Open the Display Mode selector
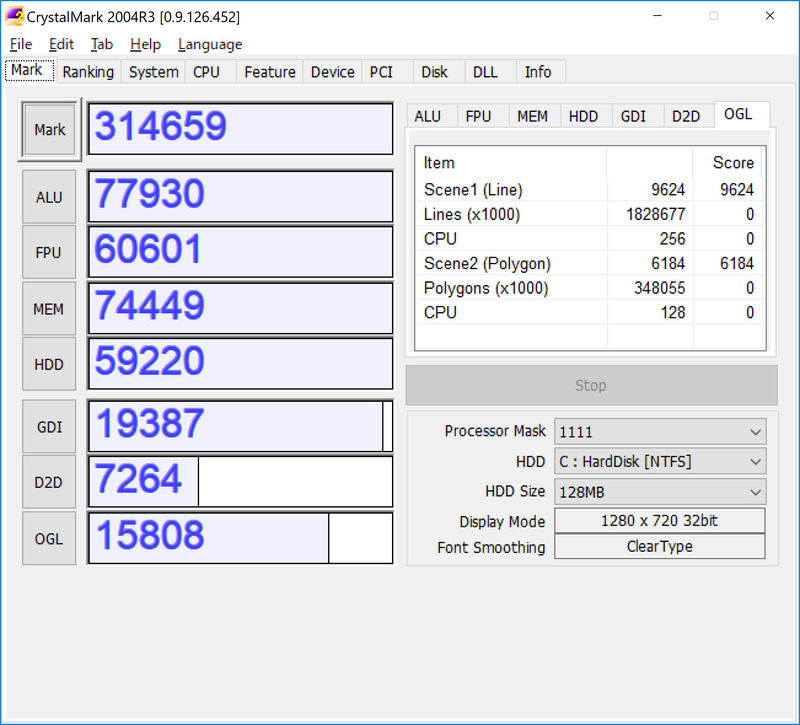This screenshot has width=800, height=725. [660, 521]
